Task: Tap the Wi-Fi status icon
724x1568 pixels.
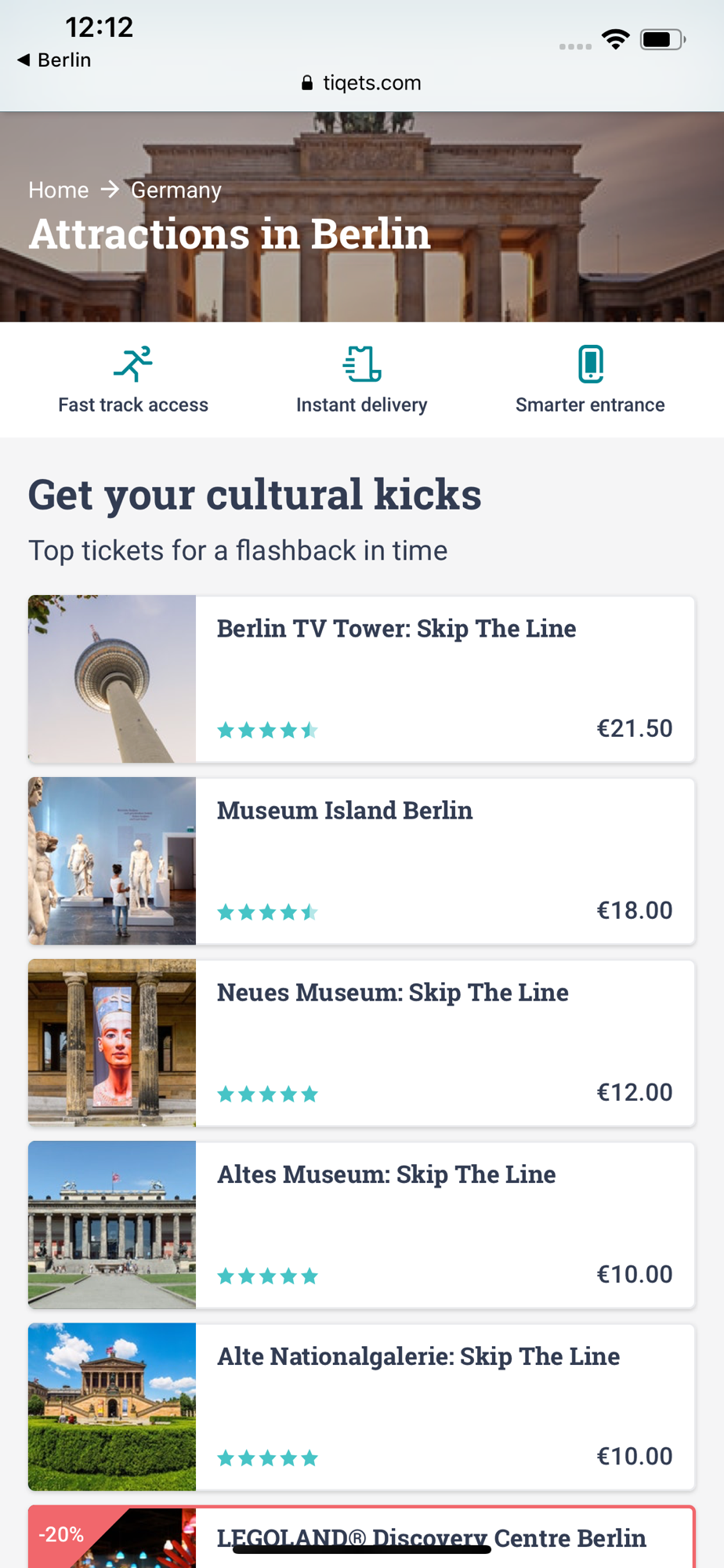Action: pos(616,38)
